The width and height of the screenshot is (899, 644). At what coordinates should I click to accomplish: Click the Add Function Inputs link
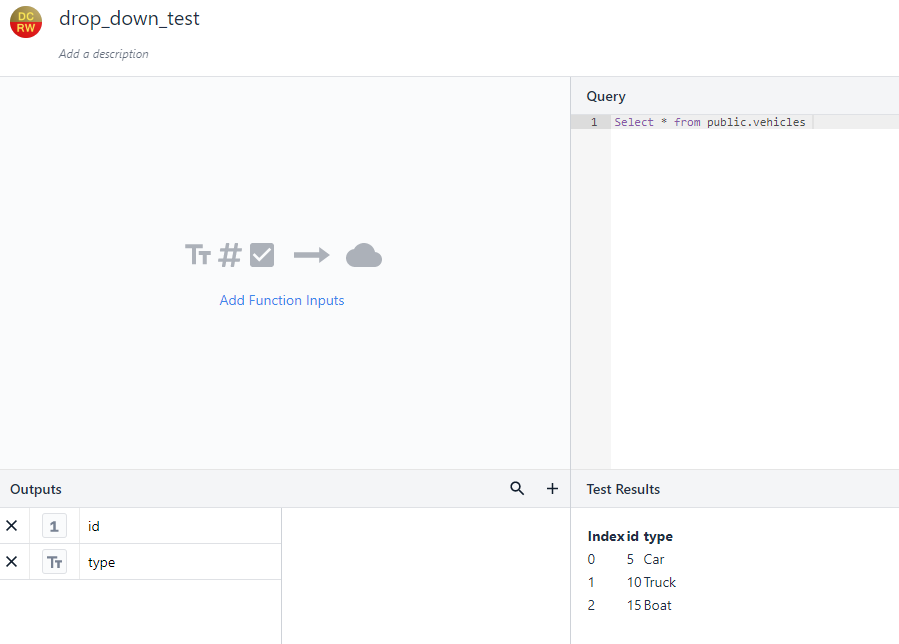pyautogui.click(x=282, y=300)
